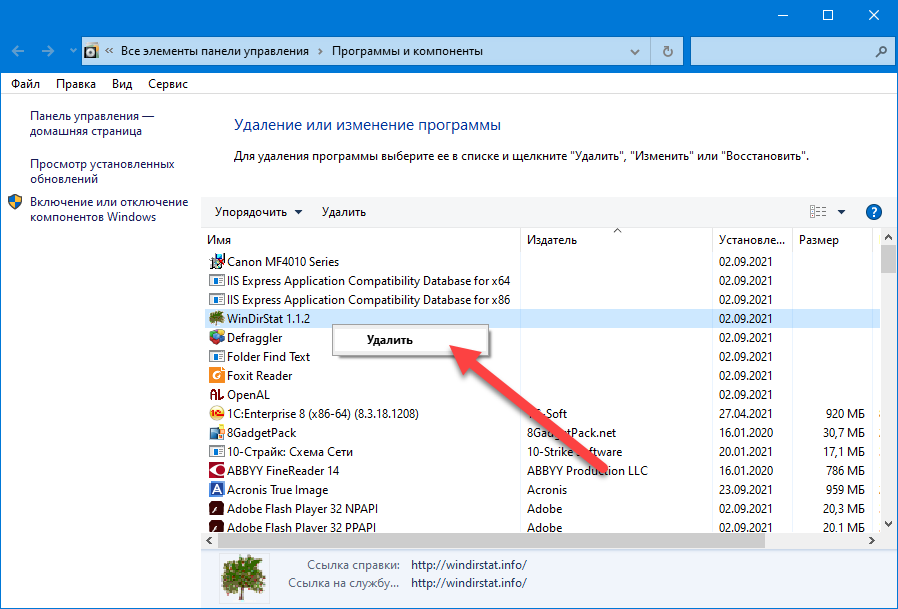Open the recent locations dropdown arrow
This screenshot has width=898, height=609.
pos(73,51)
